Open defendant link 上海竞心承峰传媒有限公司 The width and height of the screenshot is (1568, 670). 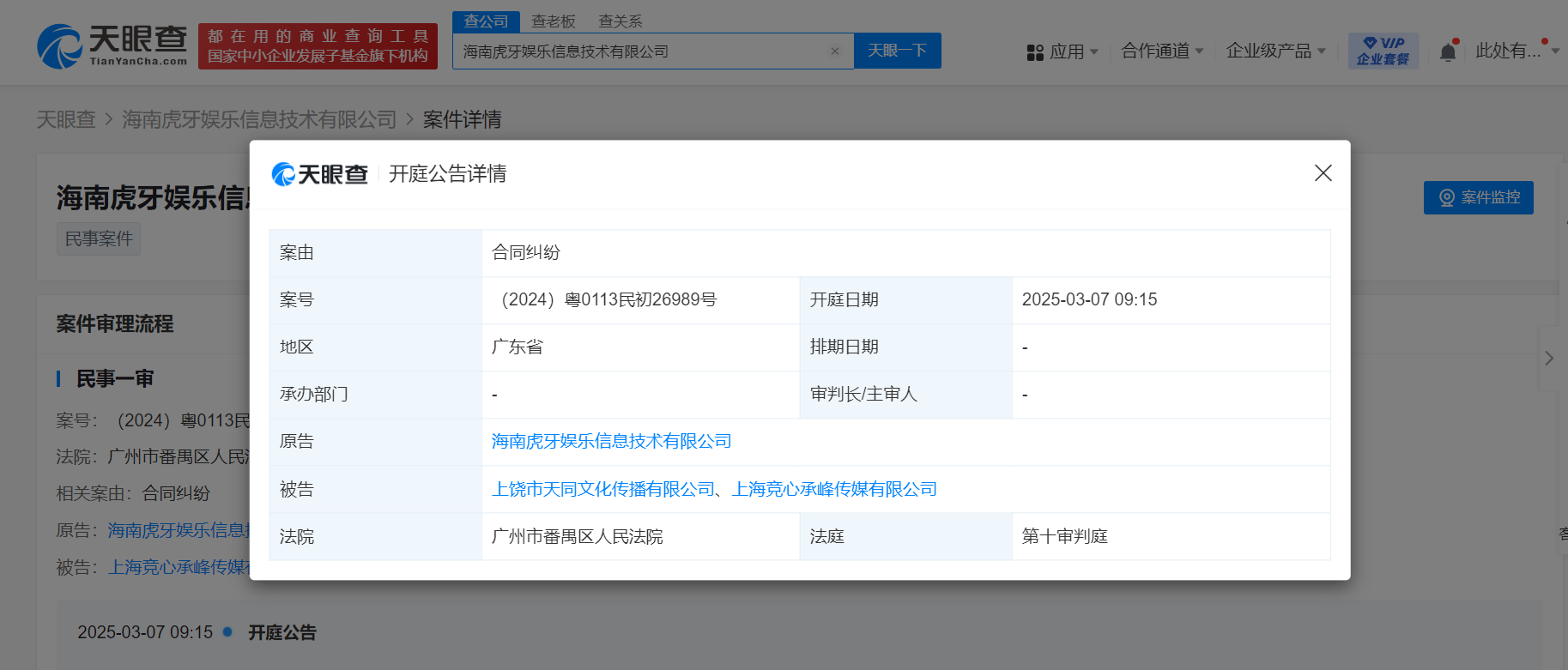coord(834,489)
